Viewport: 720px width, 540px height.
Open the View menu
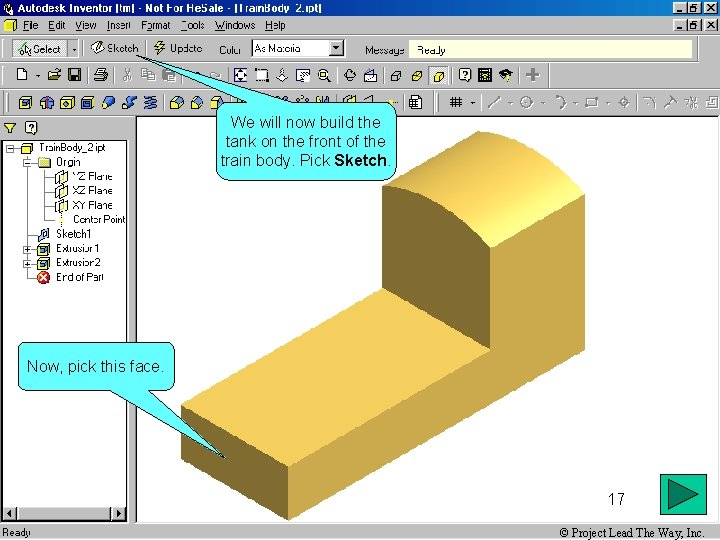(86, 25)
